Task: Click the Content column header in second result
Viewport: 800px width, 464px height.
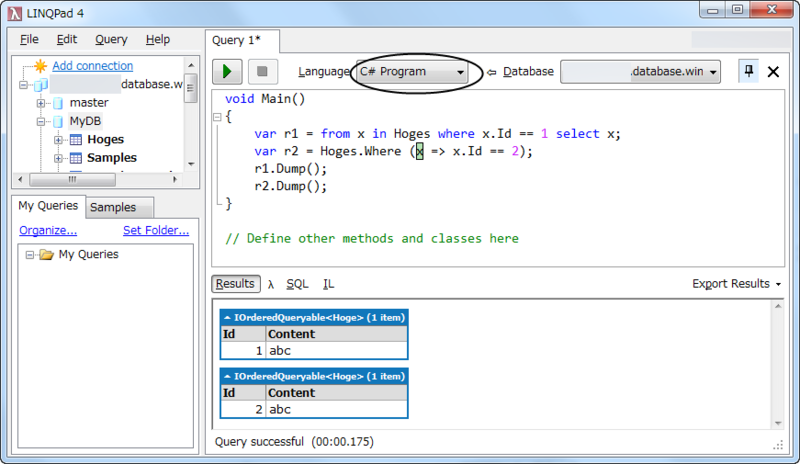Action: click(x=337, y=393)
